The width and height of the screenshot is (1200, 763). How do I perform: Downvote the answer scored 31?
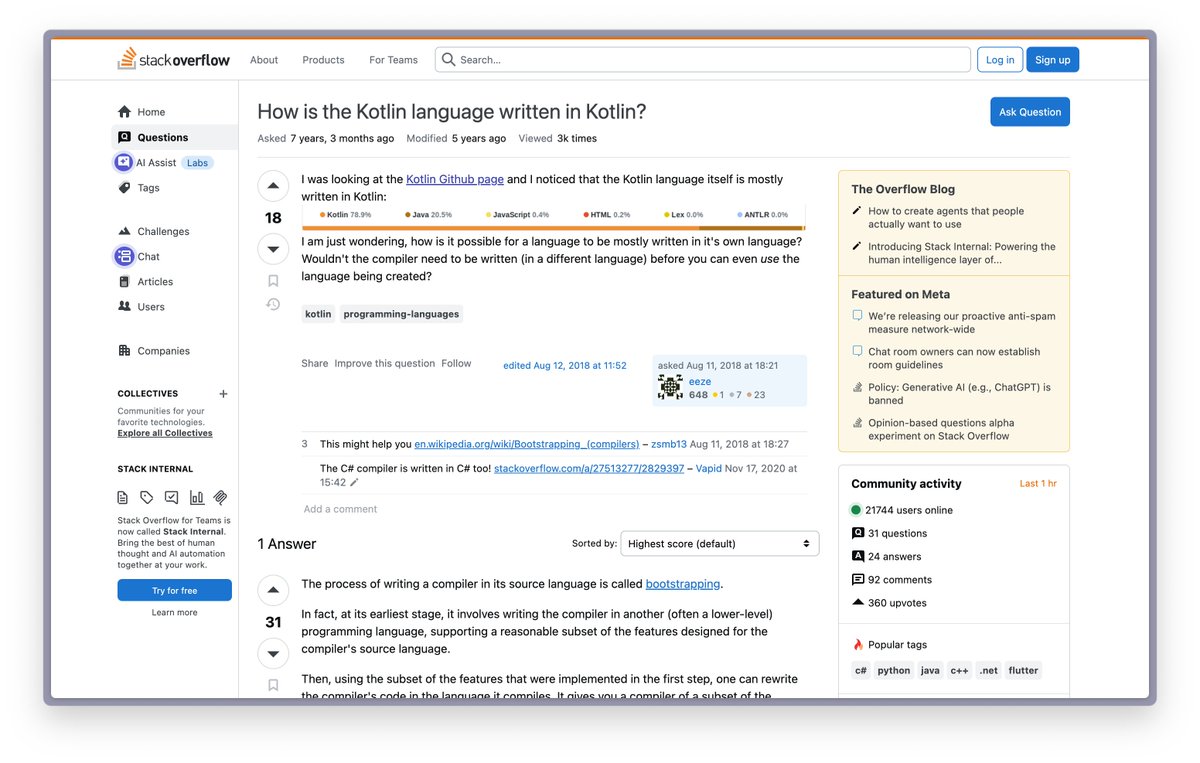(273, 653)
